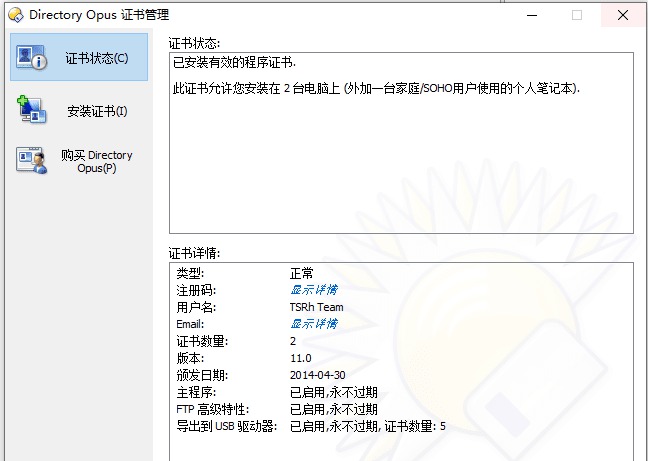Click the Directory Opus 证书管理 window title
The height and width of the screenshot is (461, 648).
pos(99,15)
